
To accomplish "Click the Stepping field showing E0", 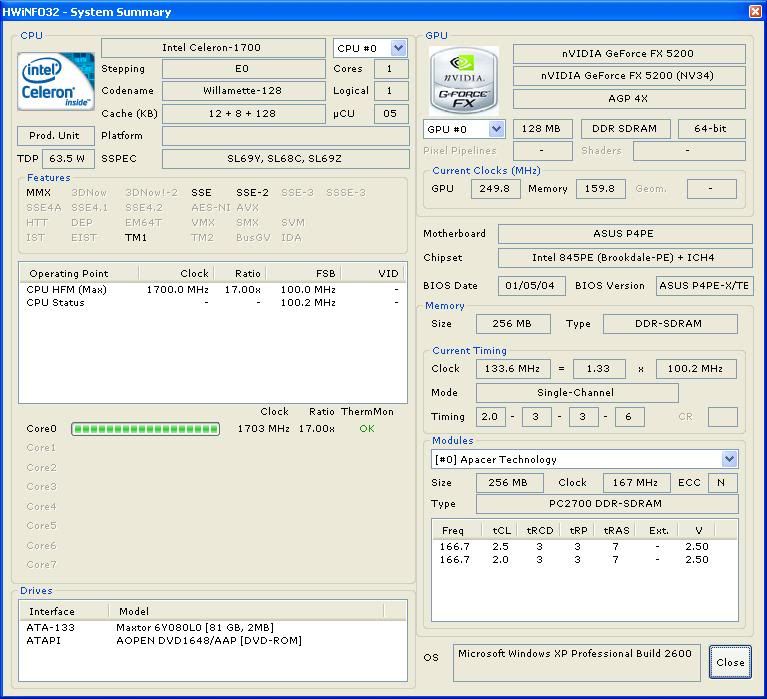I will [244, 69].
